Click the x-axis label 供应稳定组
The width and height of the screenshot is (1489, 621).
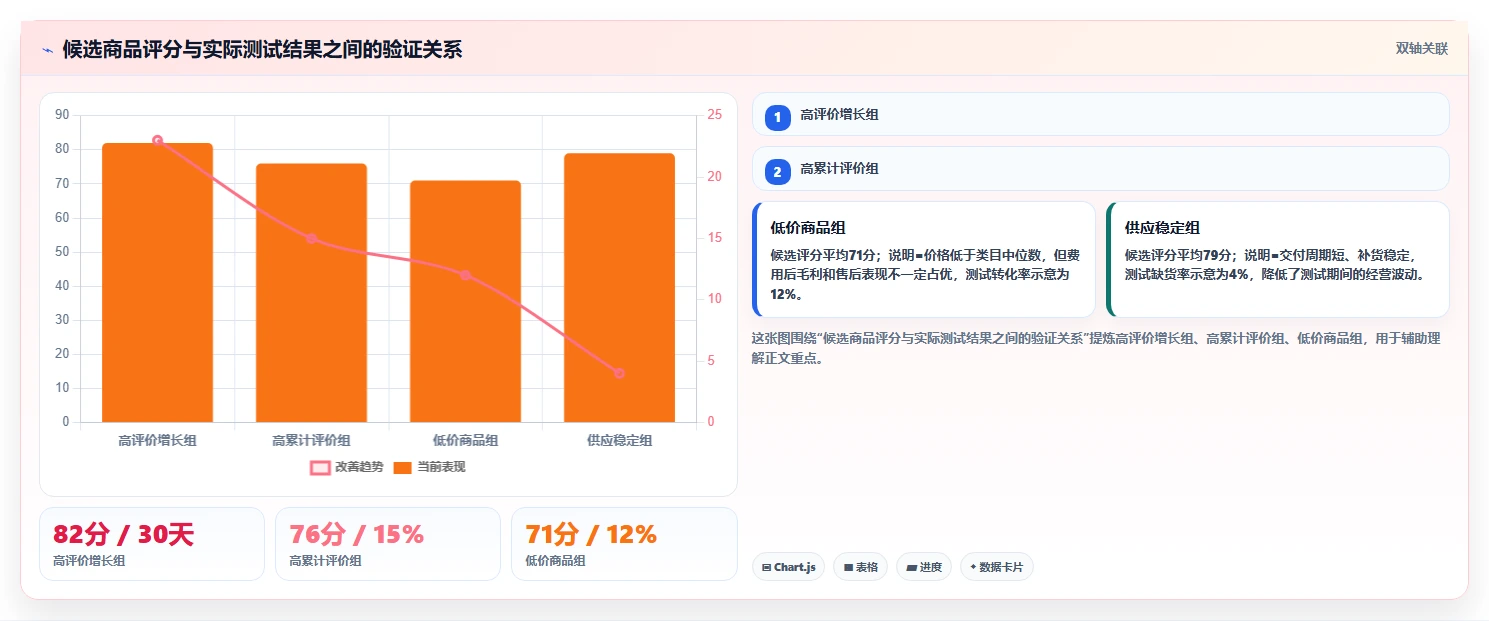coord(619,440)
